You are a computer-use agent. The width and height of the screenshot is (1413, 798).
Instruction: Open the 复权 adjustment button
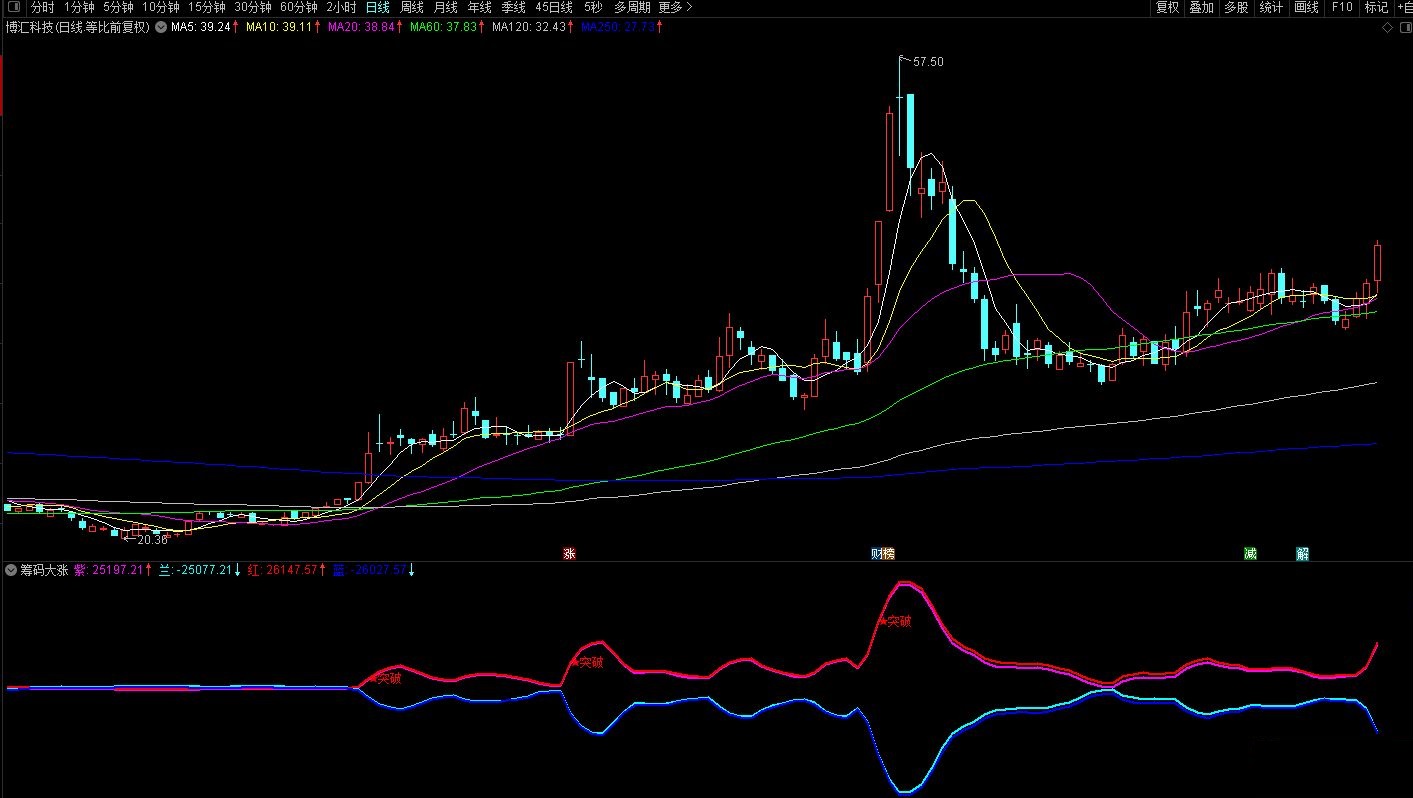1167,8
